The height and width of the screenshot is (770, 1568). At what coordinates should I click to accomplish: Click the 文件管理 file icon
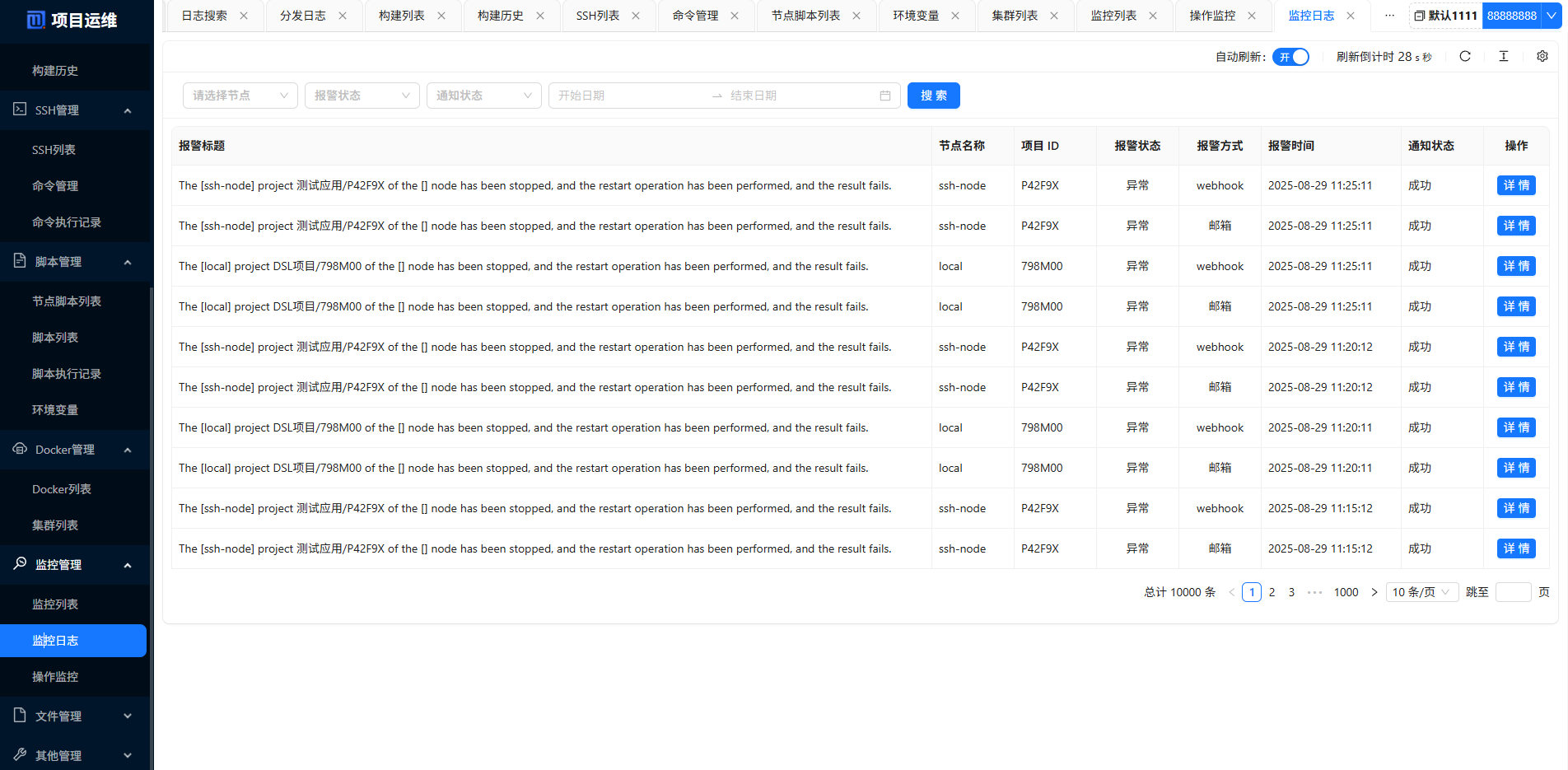20,715
